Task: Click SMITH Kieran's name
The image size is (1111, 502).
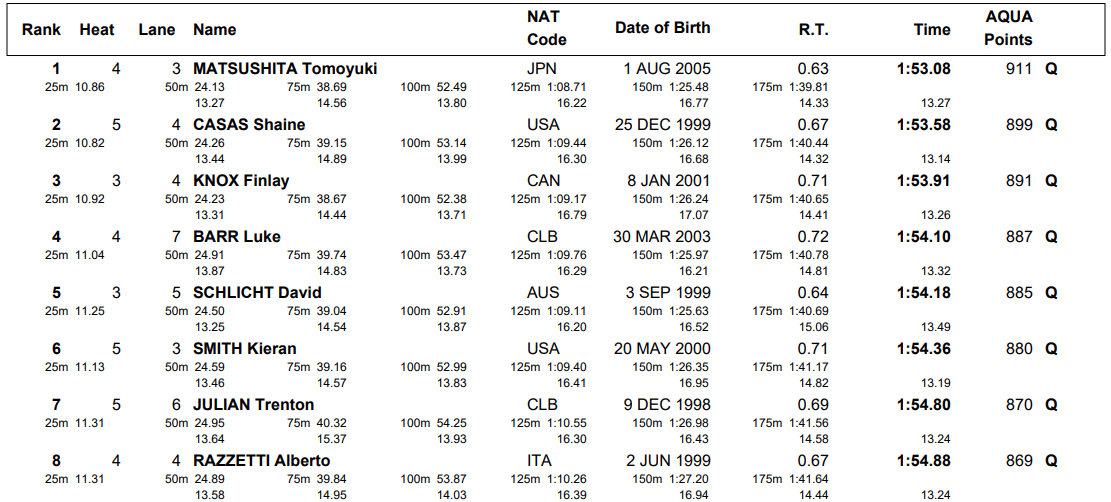Action: (x=245, y=349)
